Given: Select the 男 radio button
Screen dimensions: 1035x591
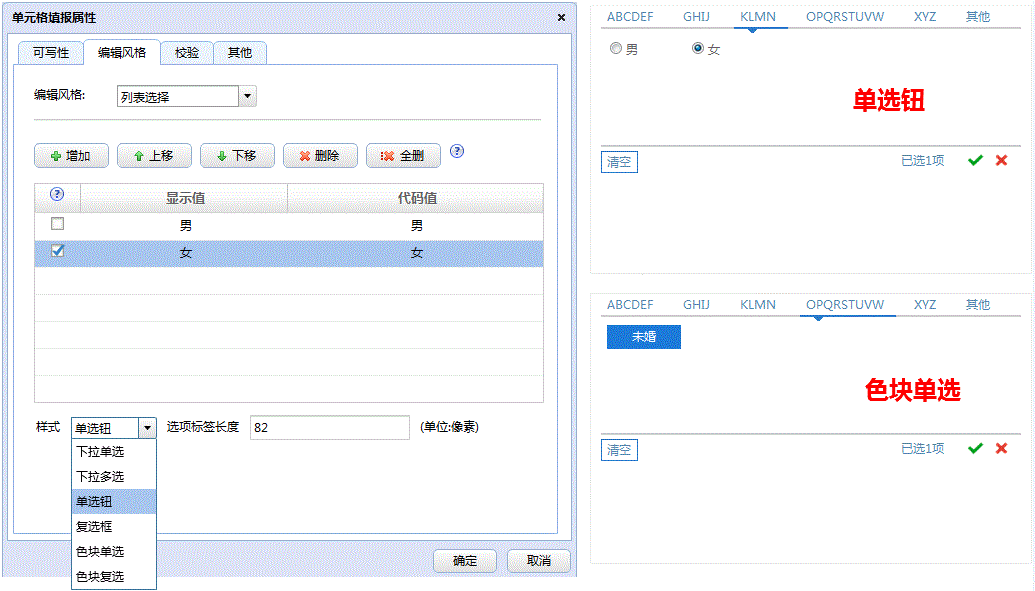Looking at the screenshot, I should click(616, 48).
